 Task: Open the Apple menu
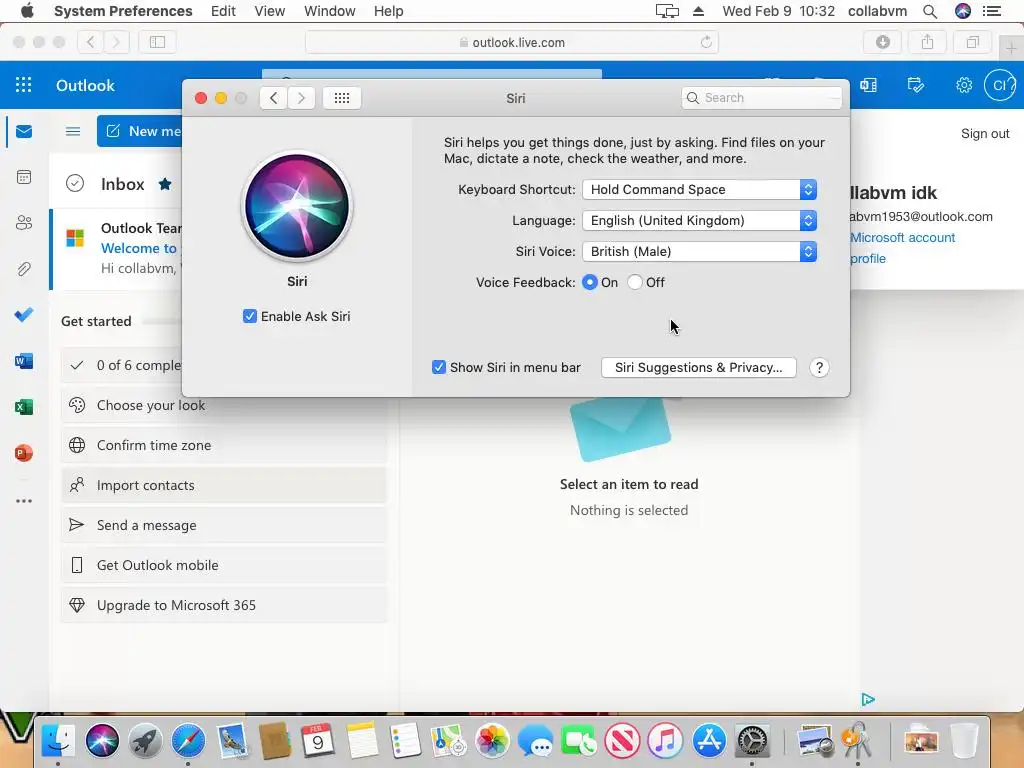[x=27, y=11]
